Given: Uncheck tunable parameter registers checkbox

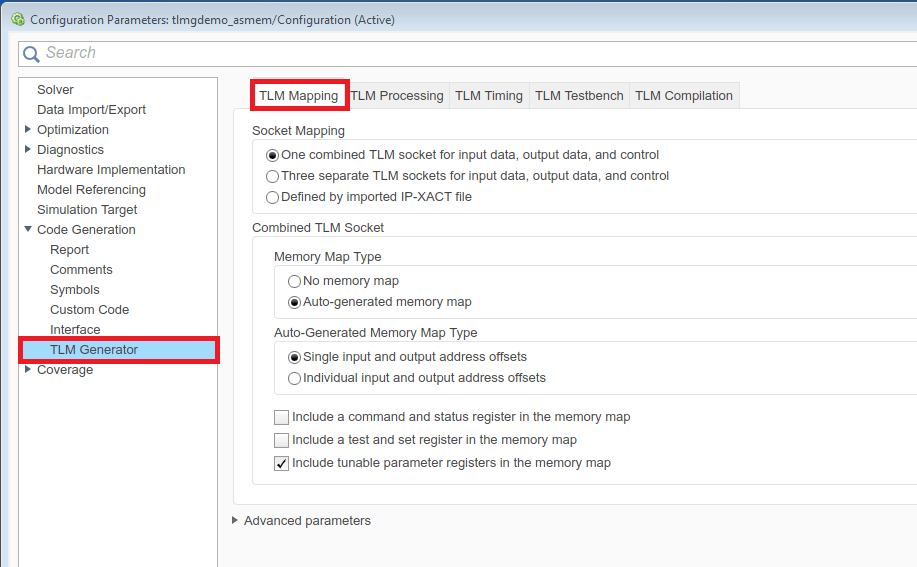Looking at the screenshot, I should (282, 463).
